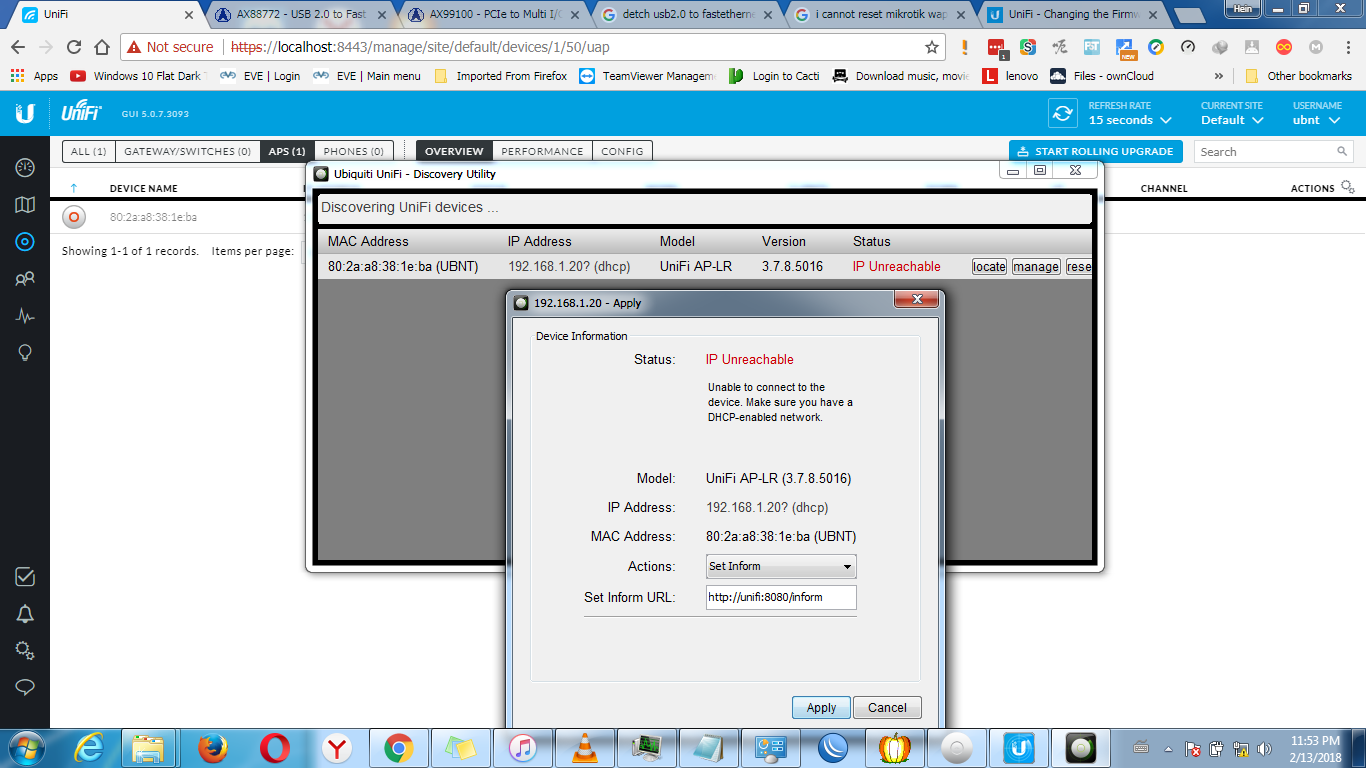Click the 80:2a:a8:38:1e:ba (UBNT) row in Discovery Utility
This screenshot has height=768, width=1366.
[x=704, y=267]
